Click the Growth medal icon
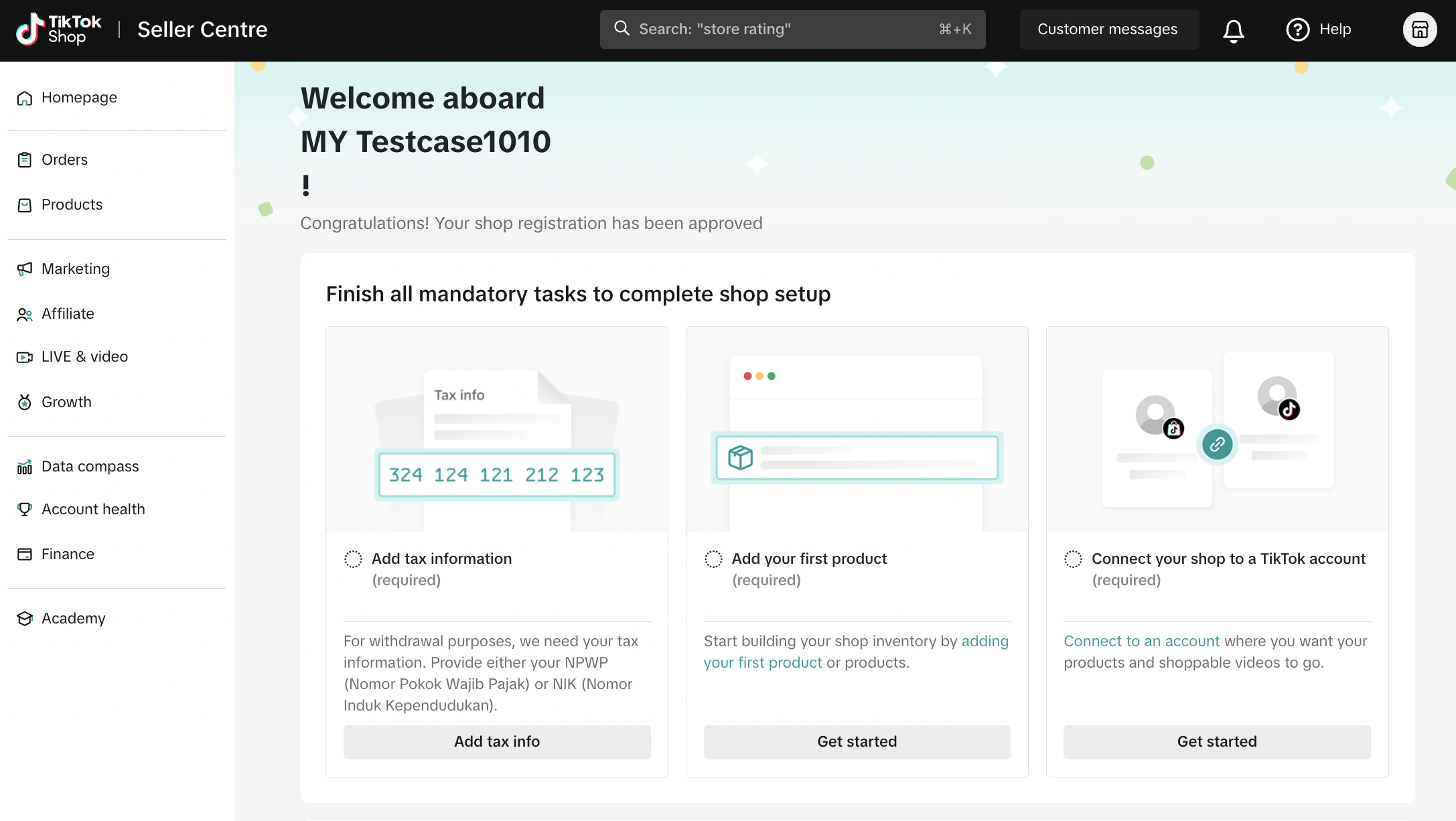This screenshot has width=1456, height=821. [x=25, y=402]
